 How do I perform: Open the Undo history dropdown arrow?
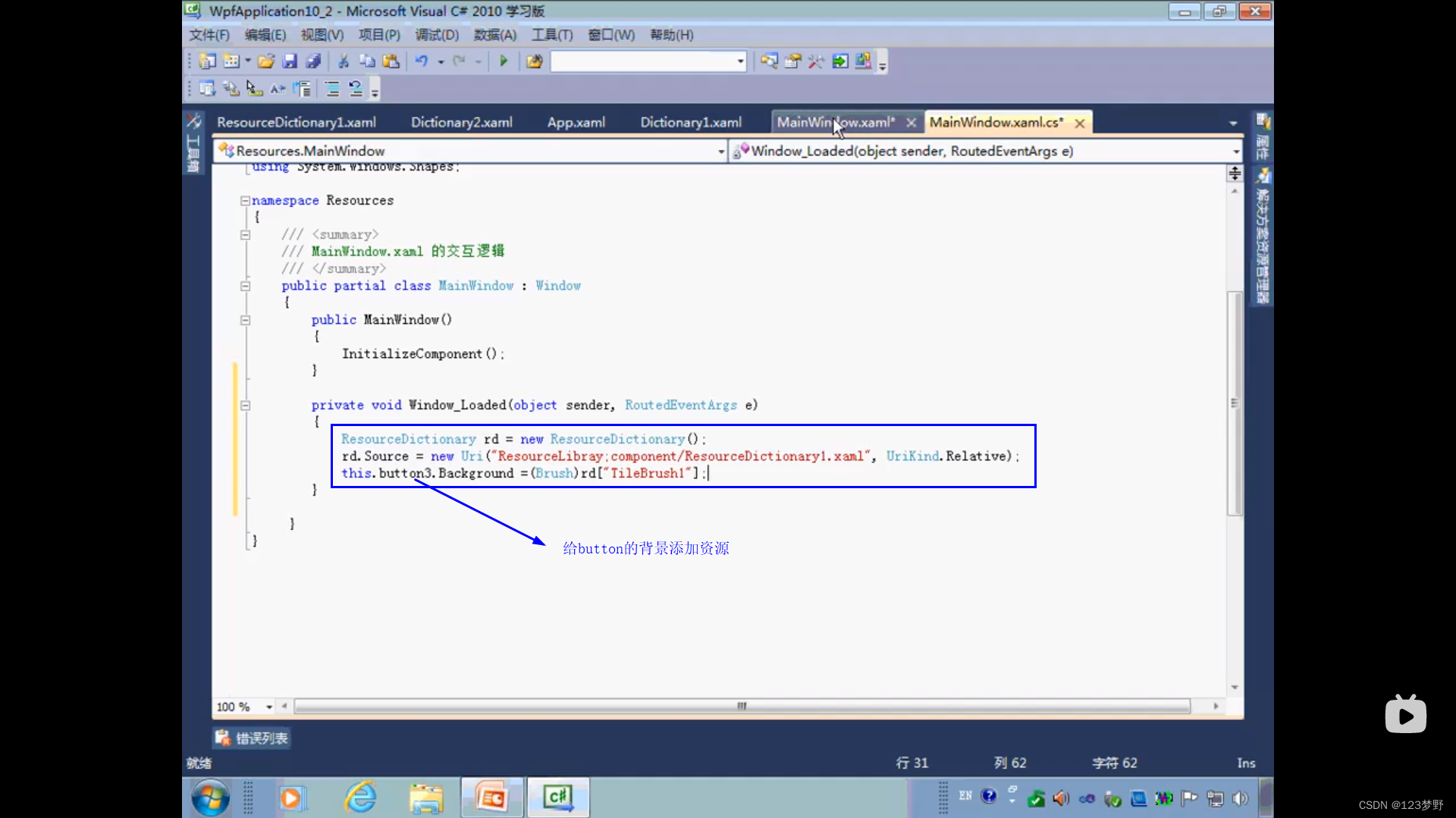441,62
